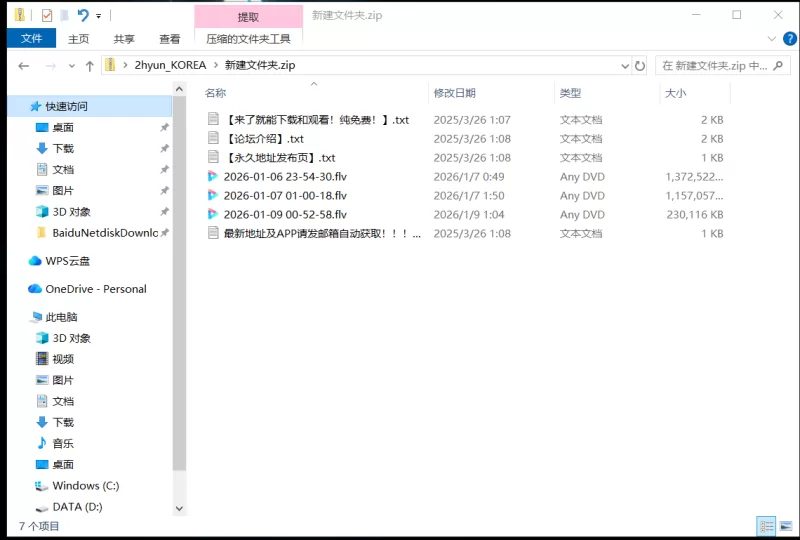The image size is (800, 540).
Task: Select the 【论坛介绍】.txt file
Action: (263, 139)
